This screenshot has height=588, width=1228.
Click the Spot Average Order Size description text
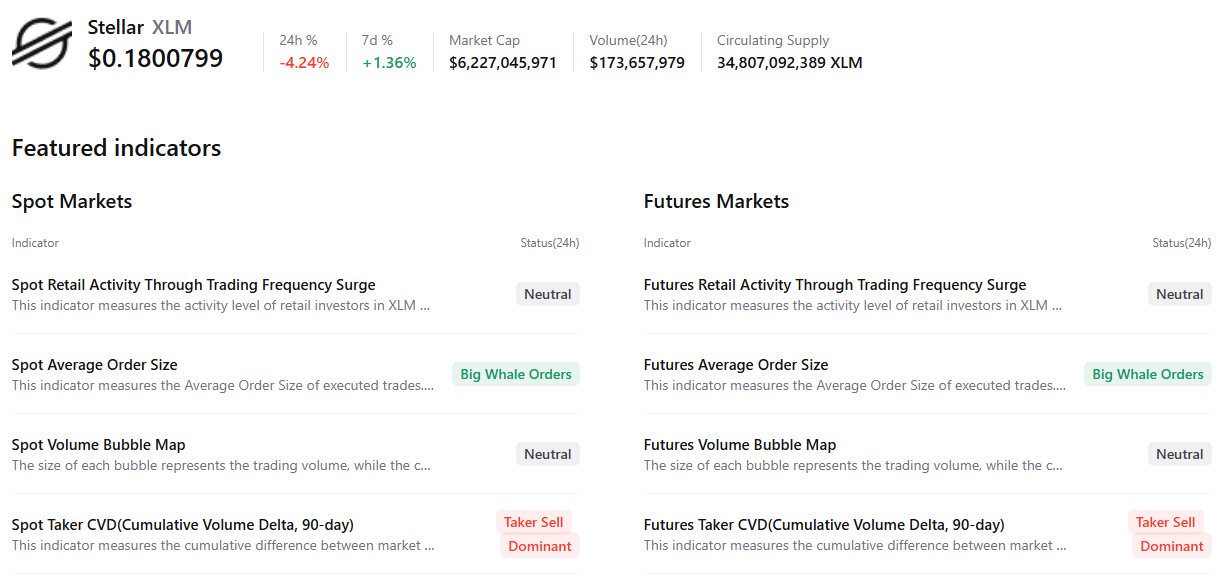(223, 386)
